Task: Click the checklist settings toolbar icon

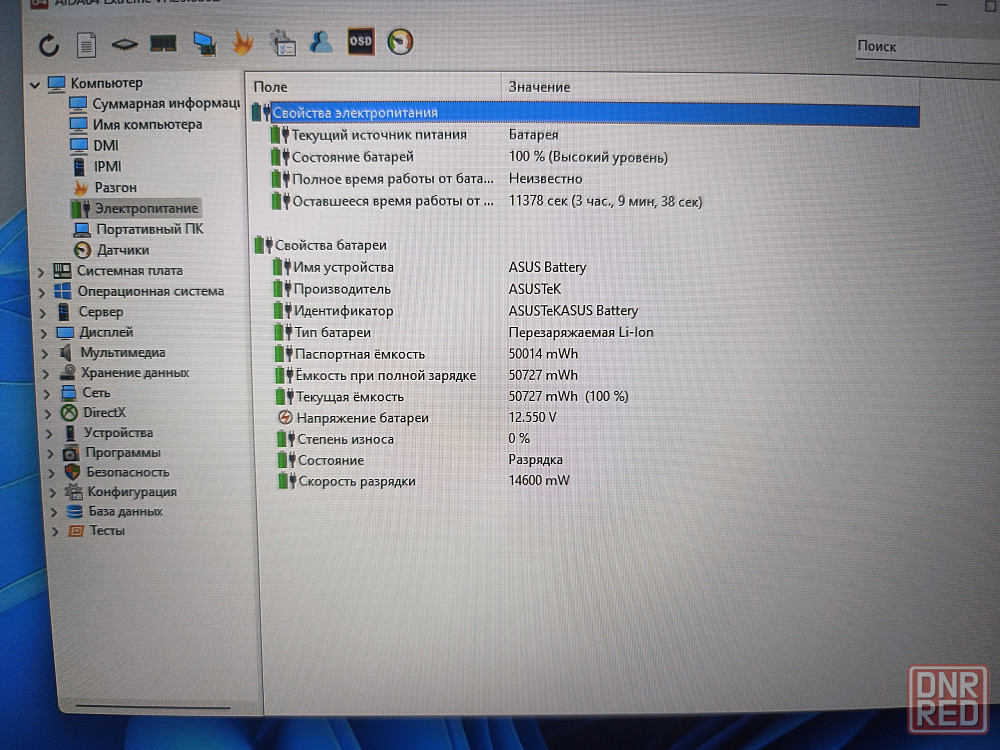Action: (283, 43)
